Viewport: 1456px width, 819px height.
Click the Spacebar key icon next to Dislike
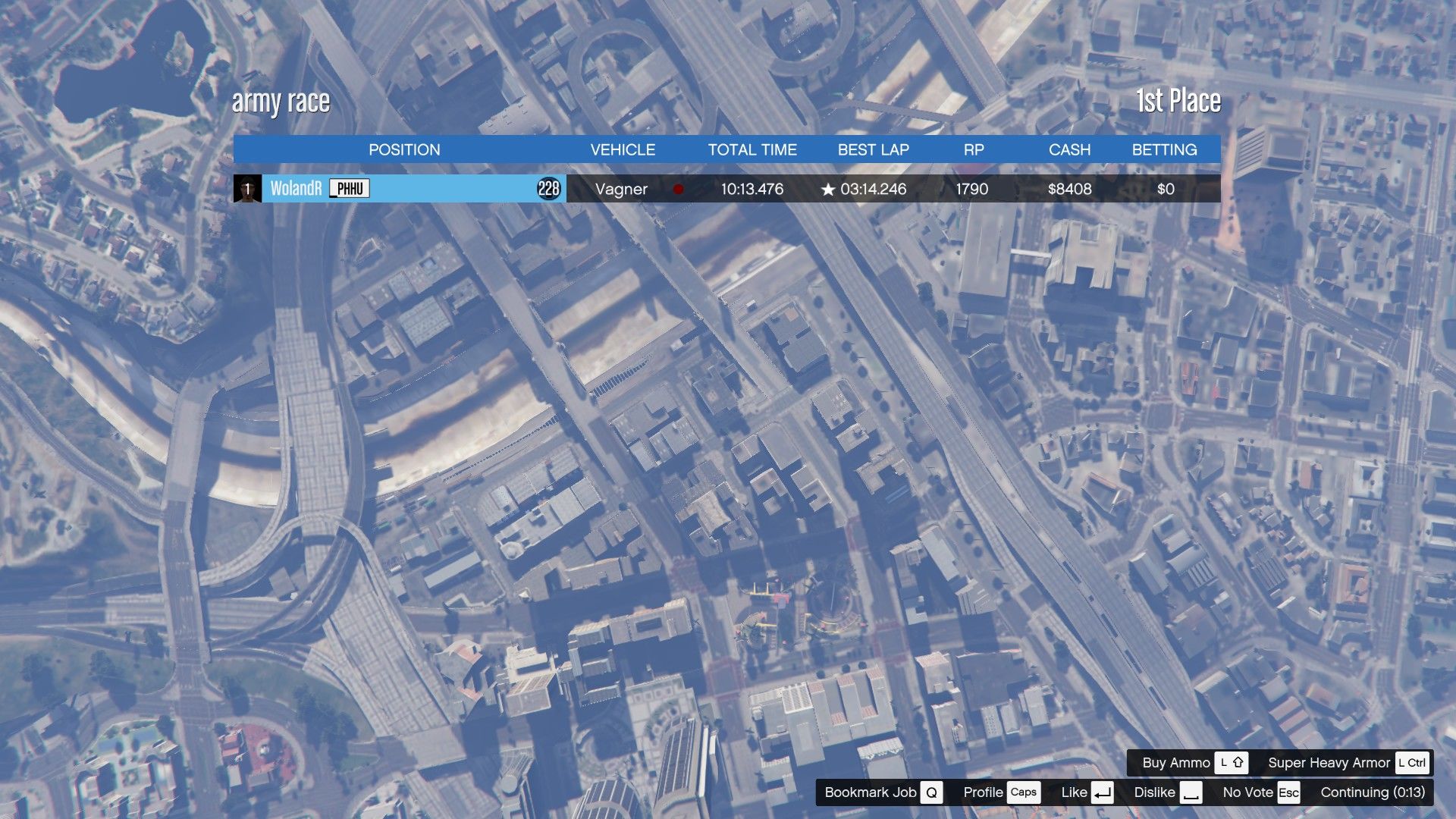click(x=1191, y=792)
